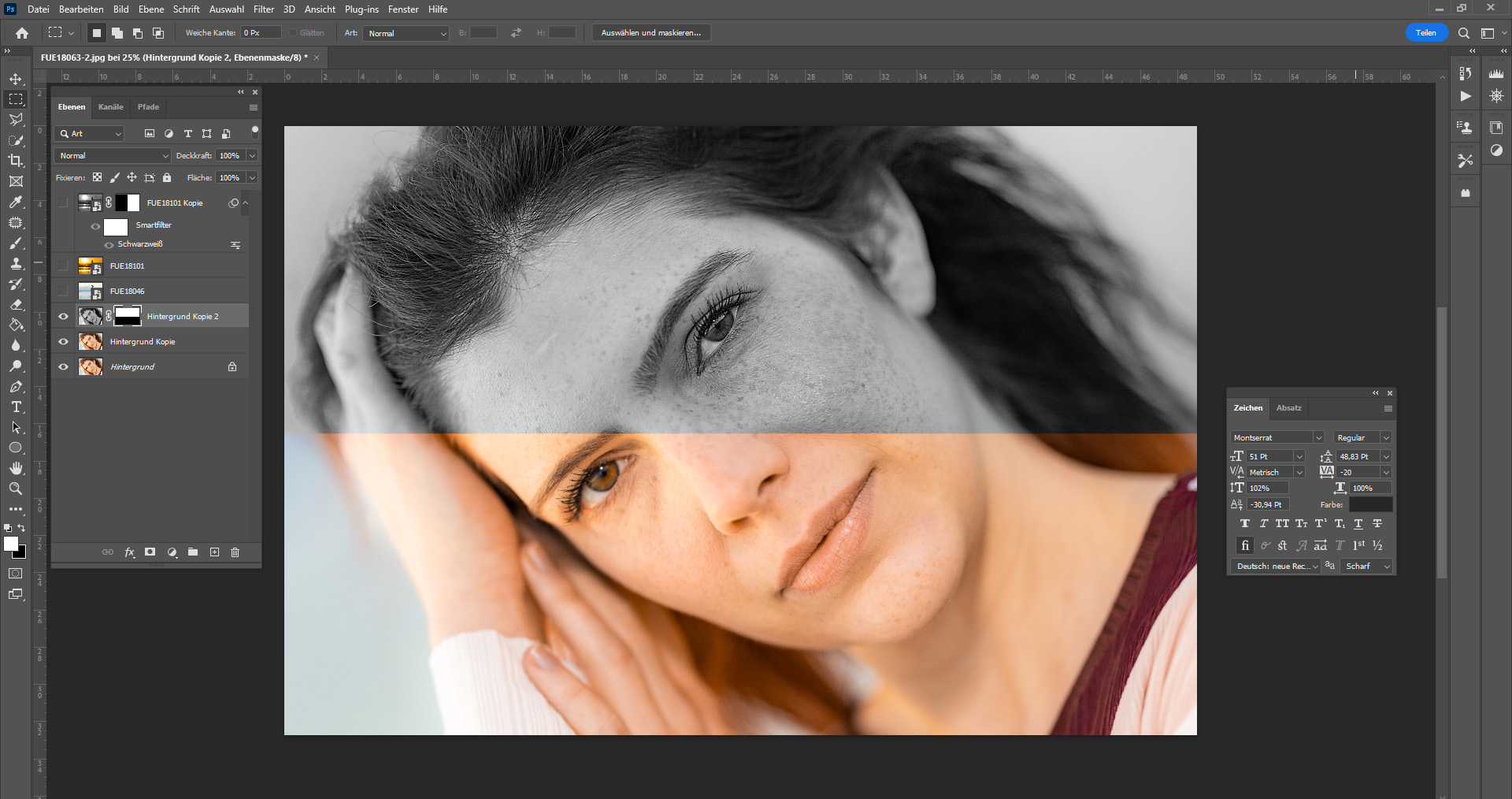The height and width of the screenshot is (799, 1512).
Task: Show the FUE18101 layer
Action: click(x=64, y=266)
